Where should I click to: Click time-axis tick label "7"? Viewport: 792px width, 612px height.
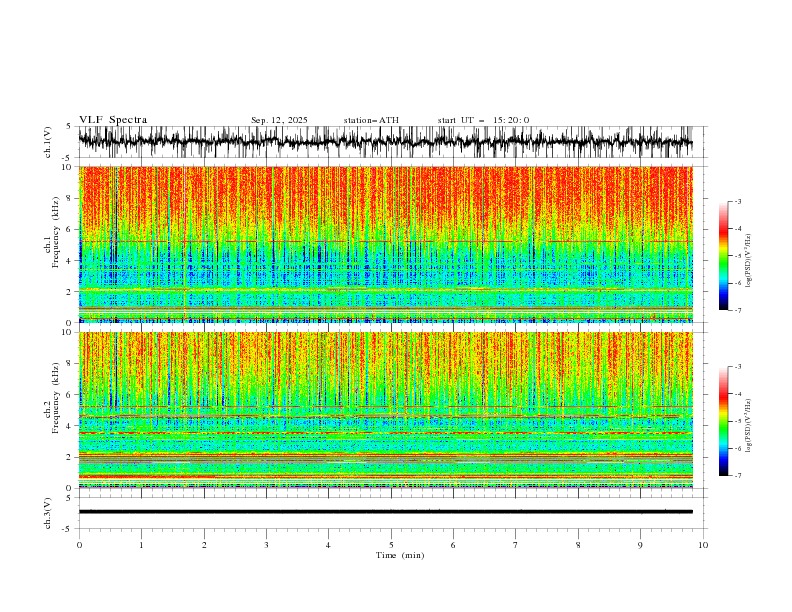tap(516, 545)
